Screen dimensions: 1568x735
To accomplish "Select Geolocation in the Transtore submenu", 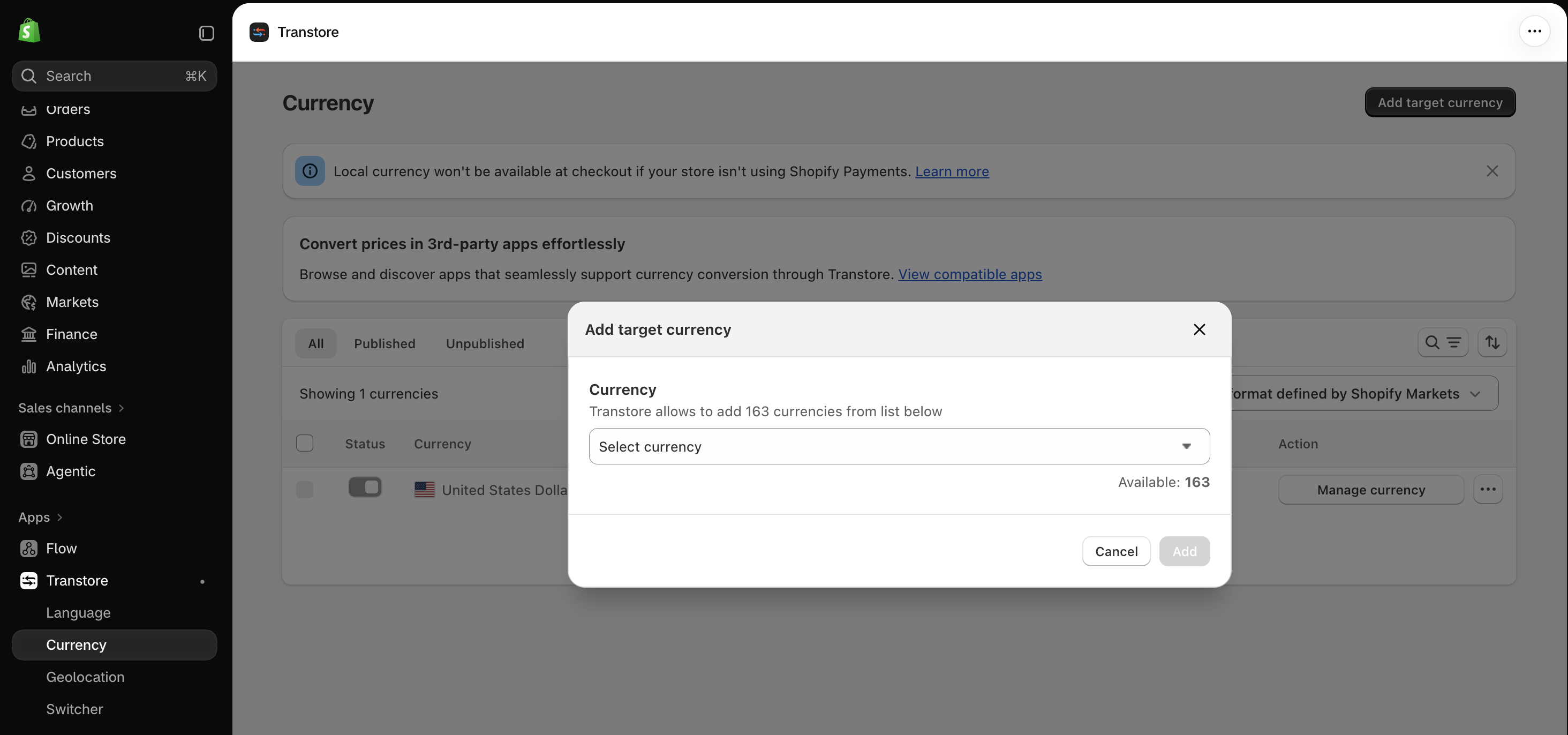I will pos(85,677).
